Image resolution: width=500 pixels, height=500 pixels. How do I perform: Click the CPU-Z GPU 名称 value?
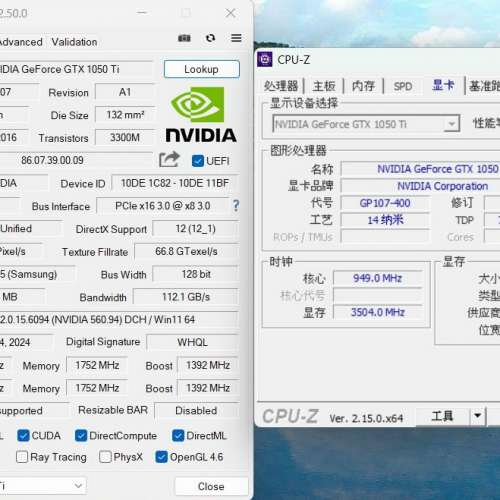[x=421, y=169]
